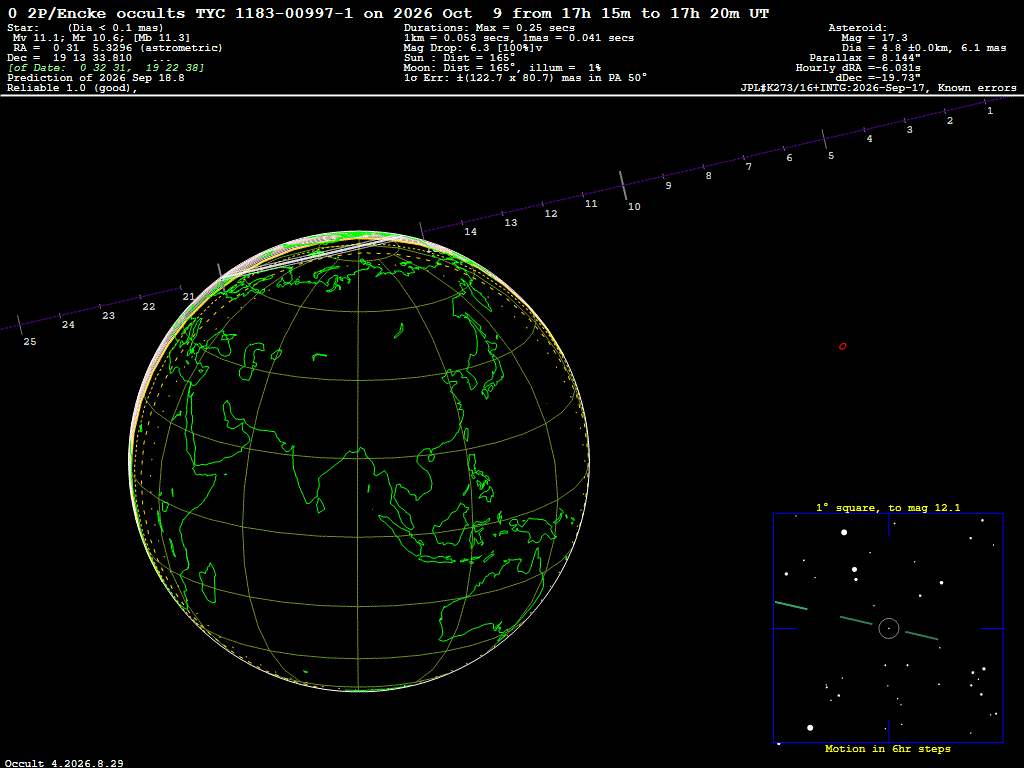Click the brightest star at chart bottom-left
The width and height of the screenshot is (1024, 768).
click(810, 728)
